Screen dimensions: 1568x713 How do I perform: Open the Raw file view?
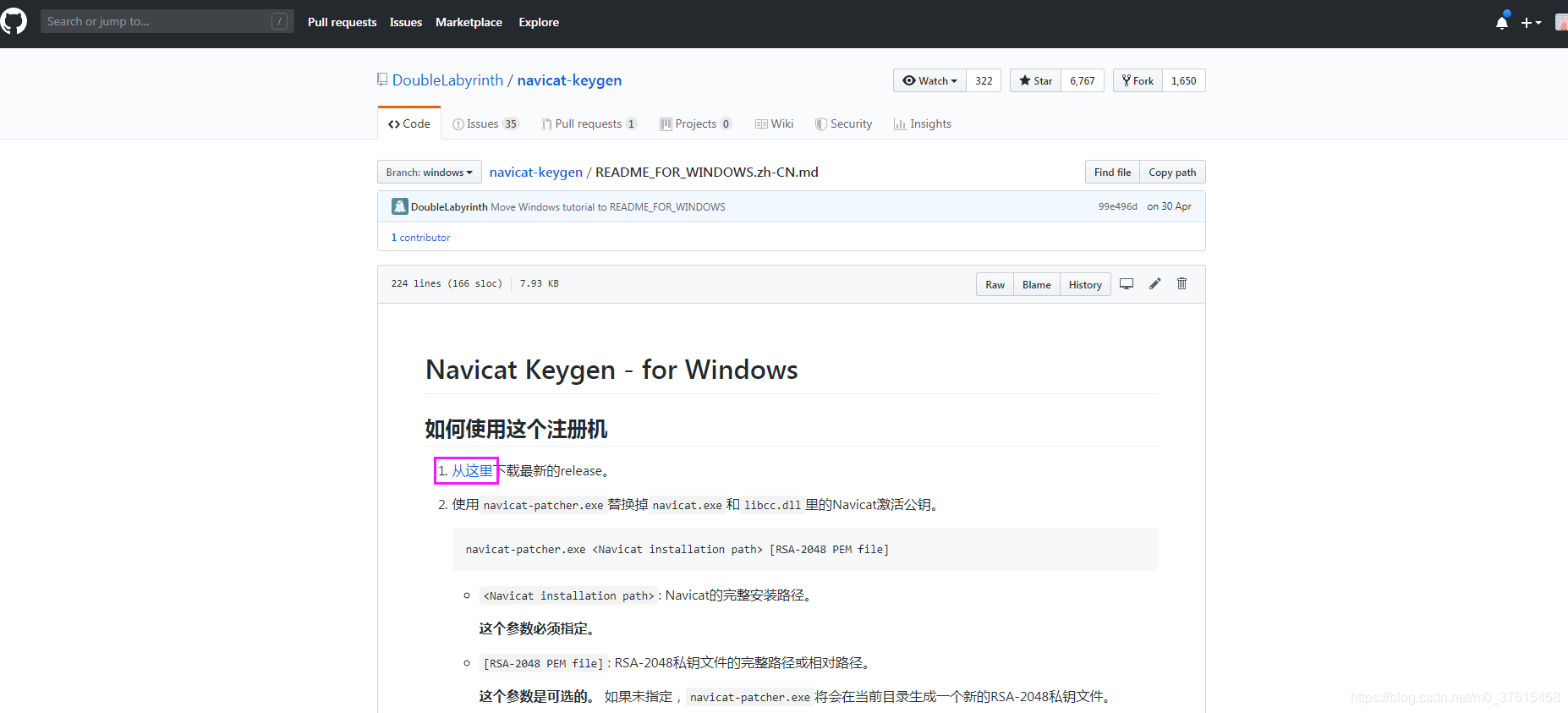995,284
